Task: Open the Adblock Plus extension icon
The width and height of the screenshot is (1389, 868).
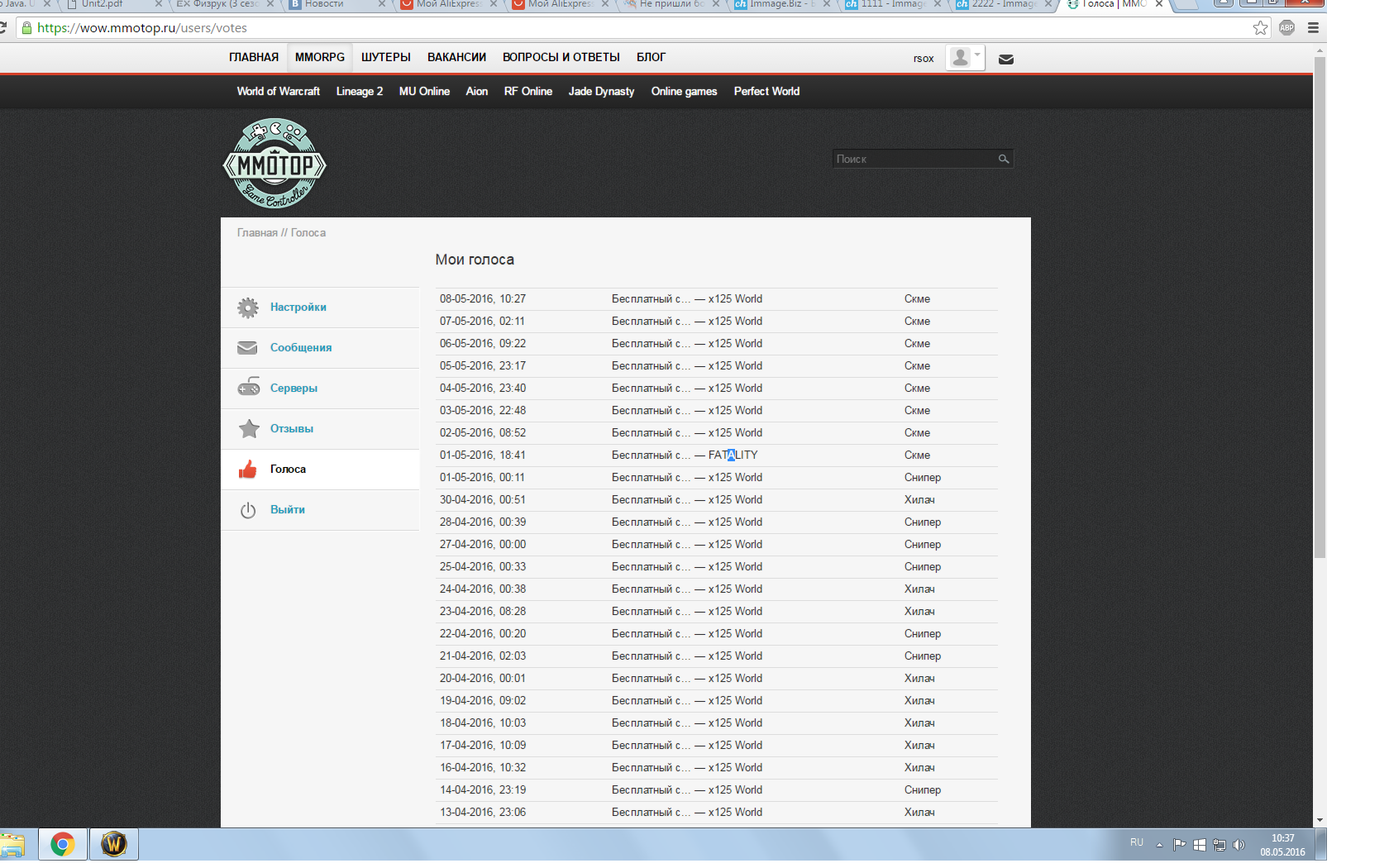Action: [1286, 28]
